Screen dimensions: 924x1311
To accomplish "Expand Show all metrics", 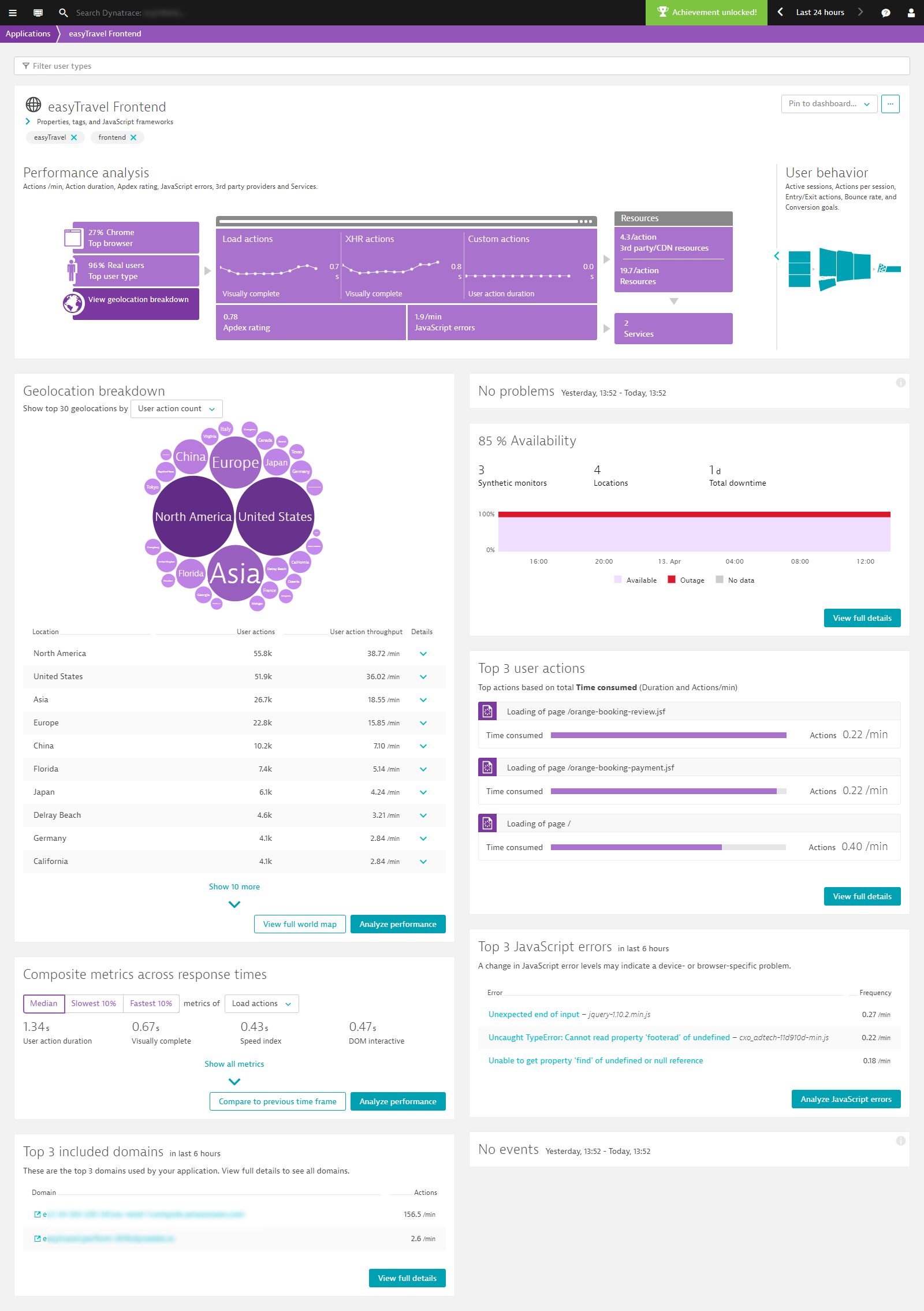I will [x=234, y=1071].
